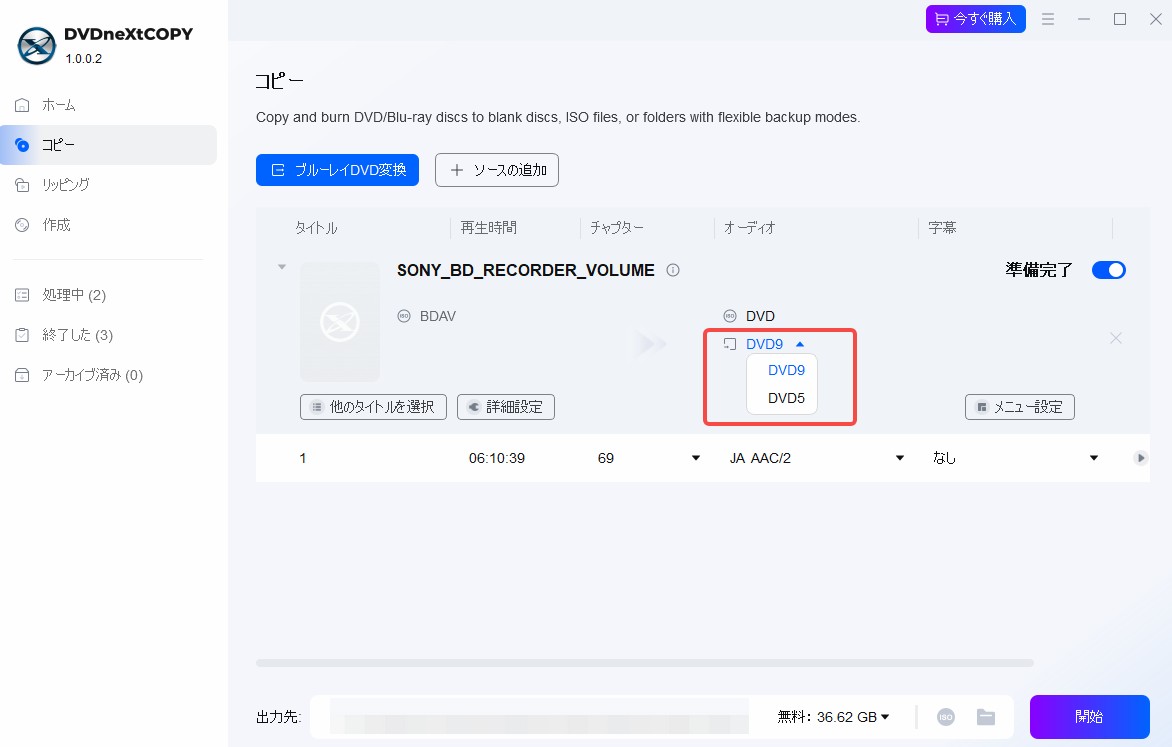The height and width of the screenshot is (747, 1172).
Task: Click 他のタイトルを選択 button
Action: pyautogui.click(x=373, y=407)
